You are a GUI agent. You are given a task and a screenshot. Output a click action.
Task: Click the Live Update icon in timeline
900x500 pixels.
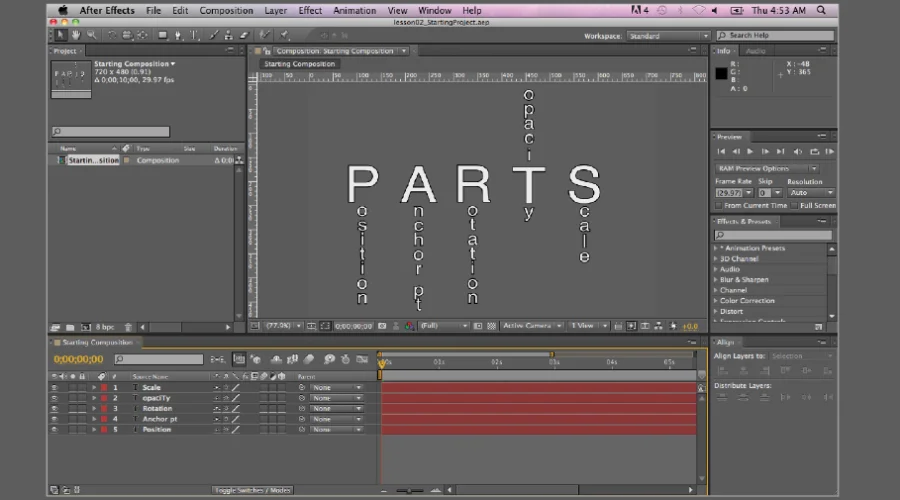239,359
